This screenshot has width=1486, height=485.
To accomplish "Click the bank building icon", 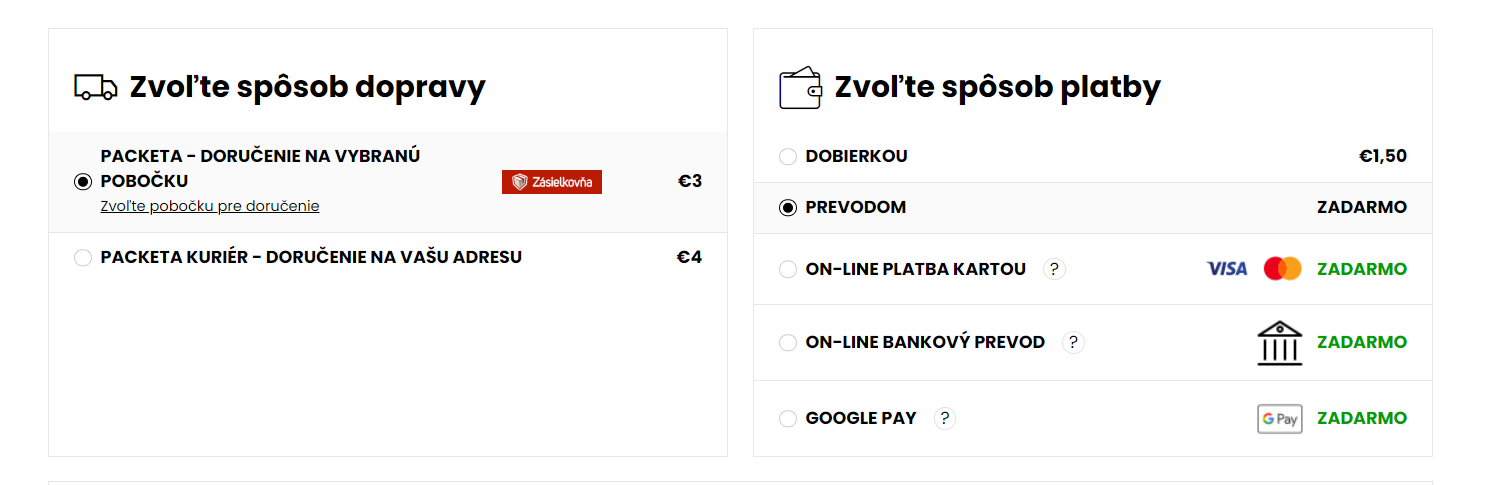I will point(1280,343).
